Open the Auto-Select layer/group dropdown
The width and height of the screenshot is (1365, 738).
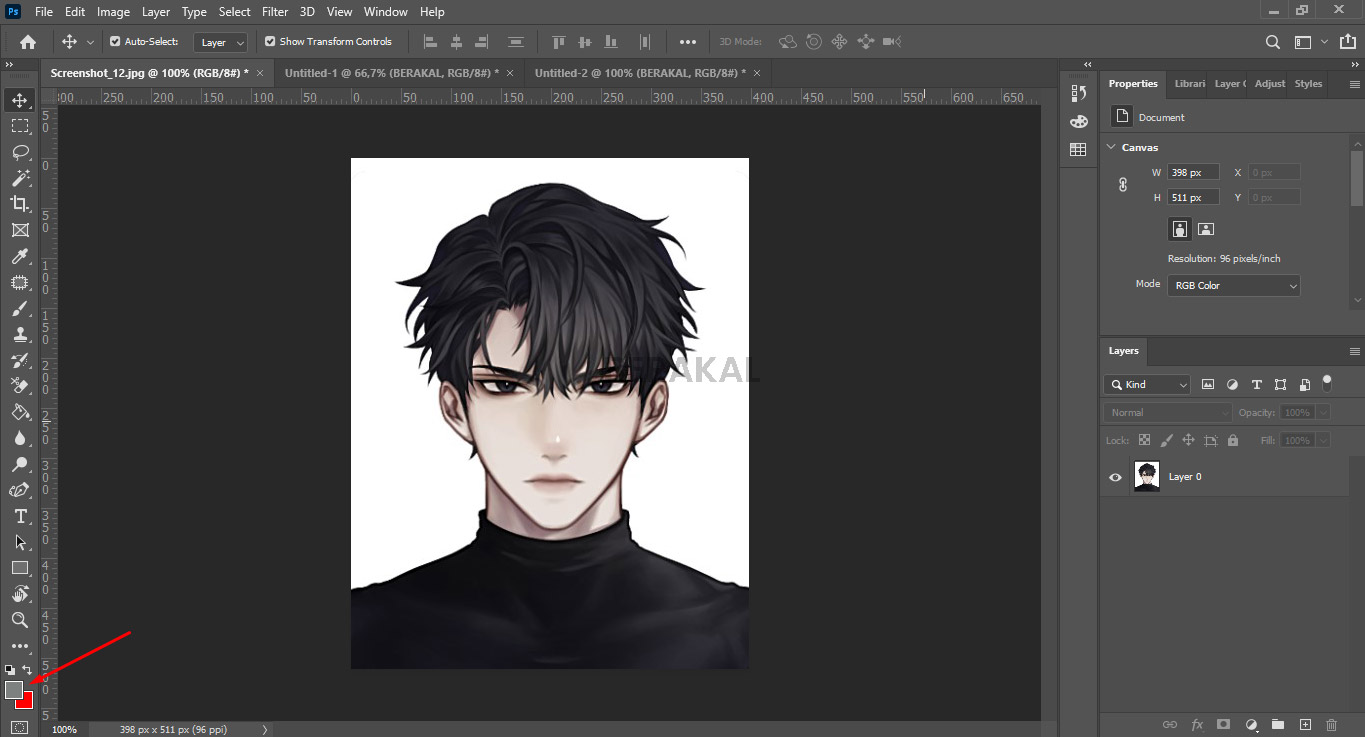[220, 42]
